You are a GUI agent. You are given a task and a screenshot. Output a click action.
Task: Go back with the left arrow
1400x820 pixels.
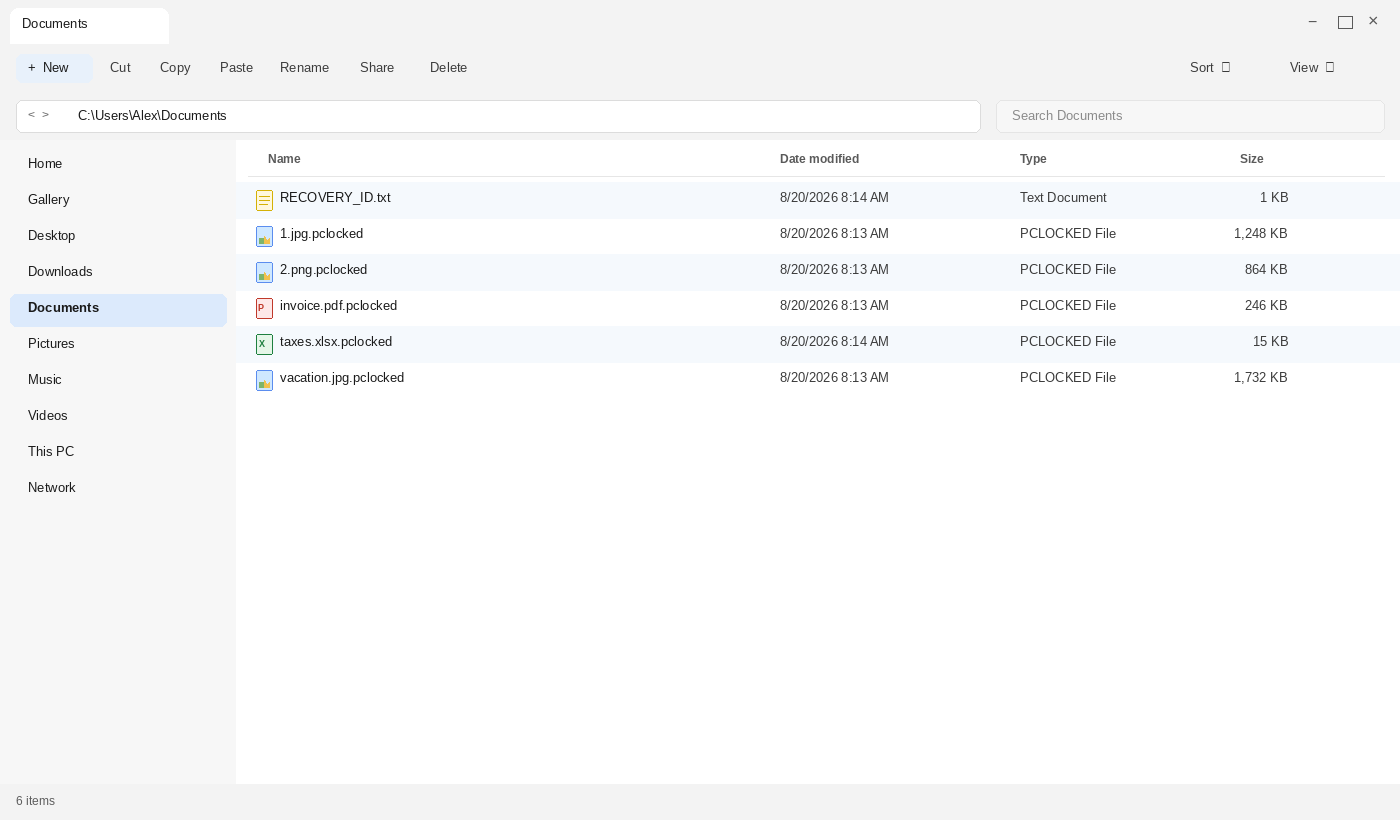(31, 115)
